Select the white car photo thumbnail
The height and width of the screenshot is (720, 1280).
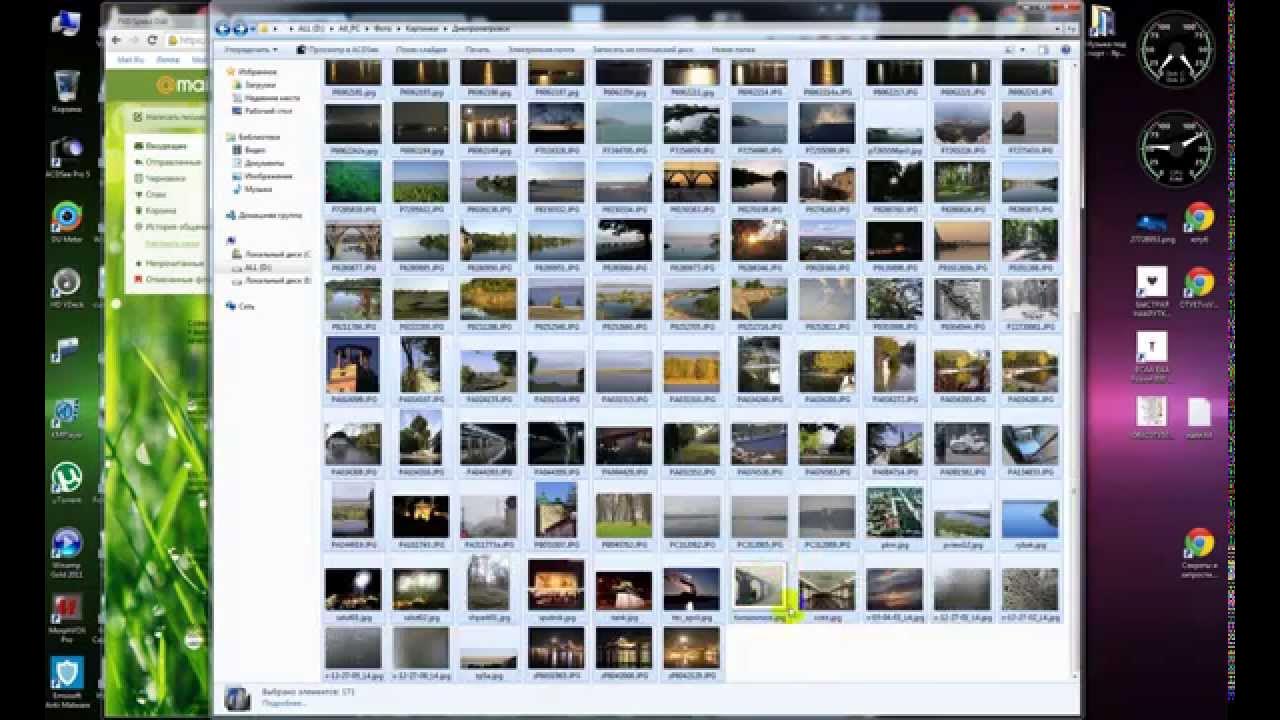[962, 442]
